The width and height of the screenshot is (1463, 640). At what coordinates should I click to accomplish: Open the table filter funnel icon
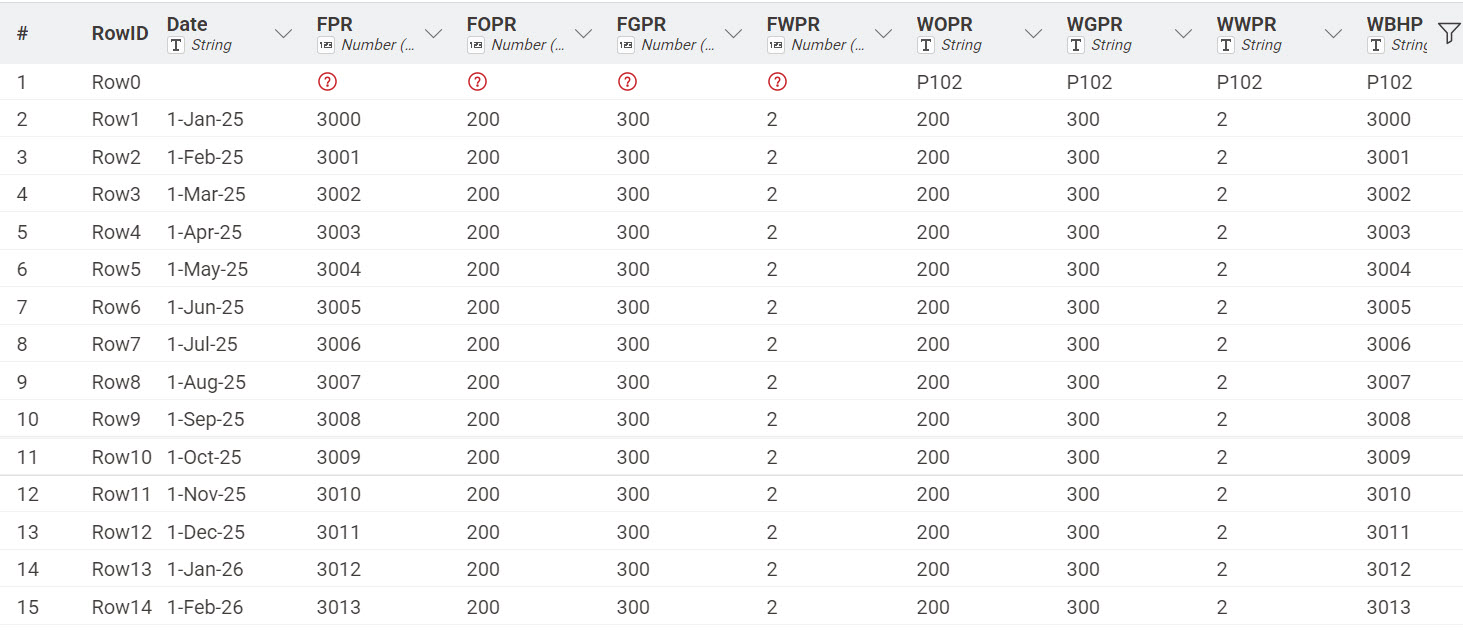click(x=1447, y=34)
